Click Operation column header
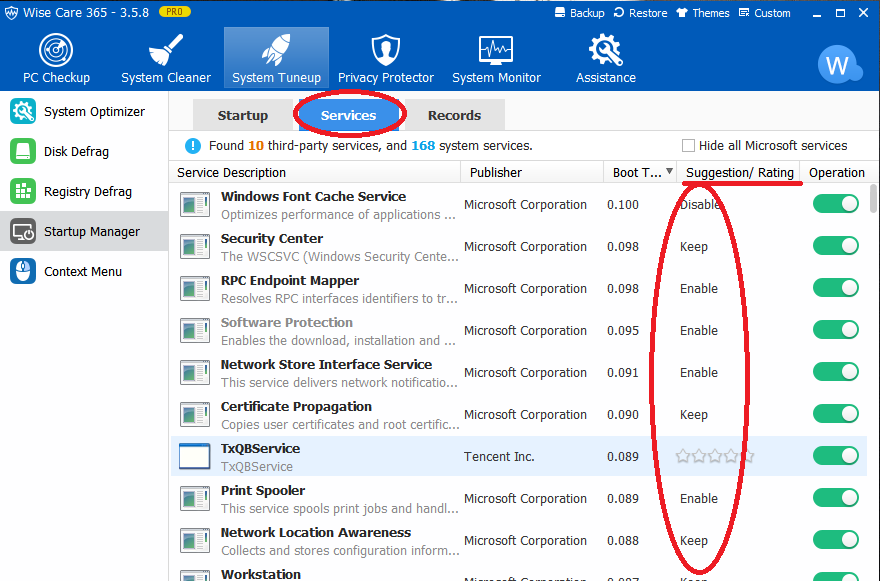Image resolution: width=880 pixels, height=581 pixels. 836,172
